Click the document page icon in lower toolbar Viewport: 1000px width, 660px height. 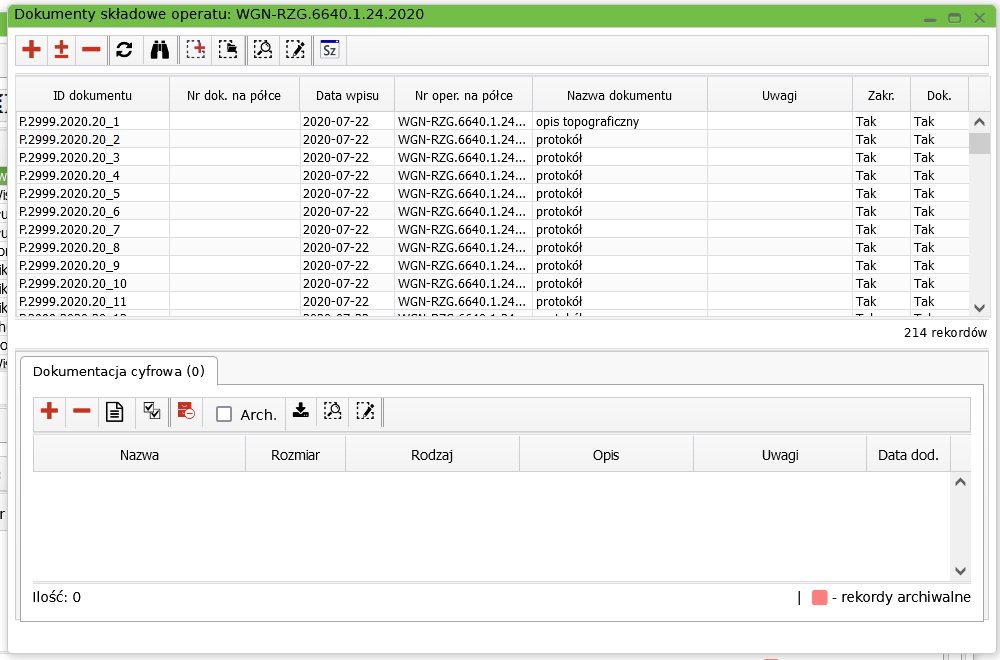[x=115, y=411]
